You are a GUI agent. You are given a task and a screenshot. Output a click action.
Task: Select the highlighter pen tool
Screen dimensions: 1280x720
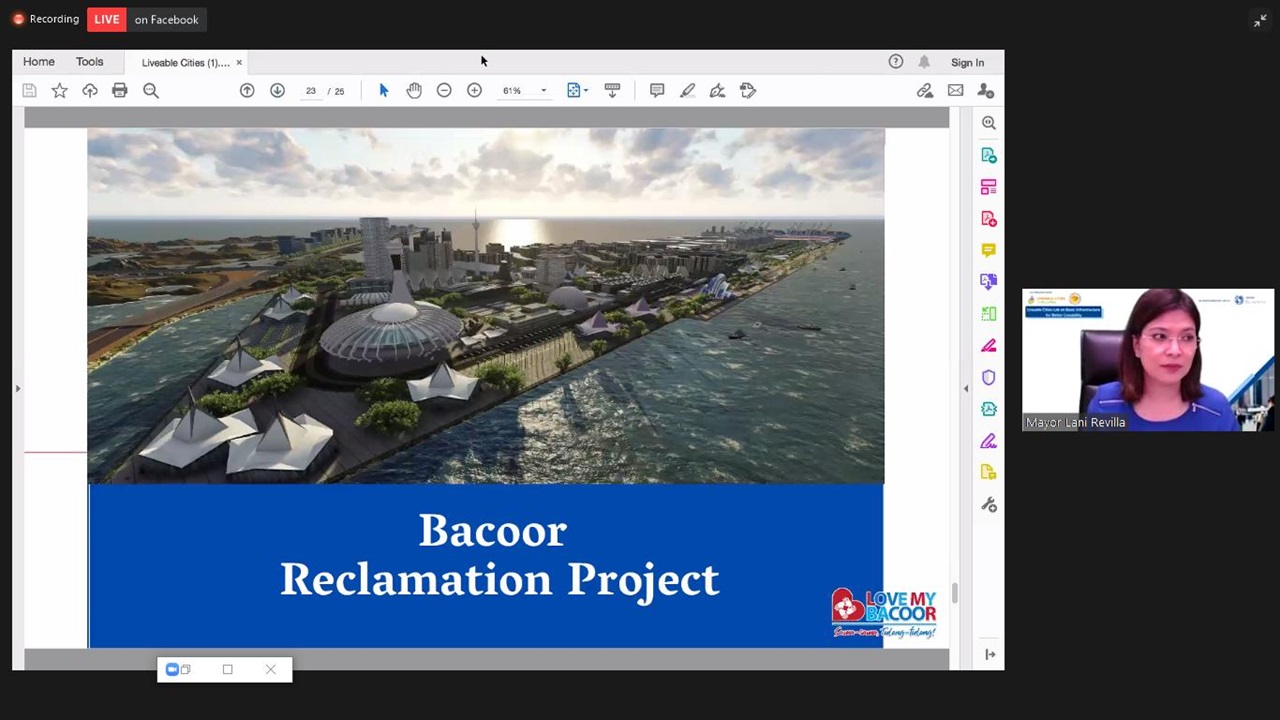pyautogui.click(x=687, y=91)
